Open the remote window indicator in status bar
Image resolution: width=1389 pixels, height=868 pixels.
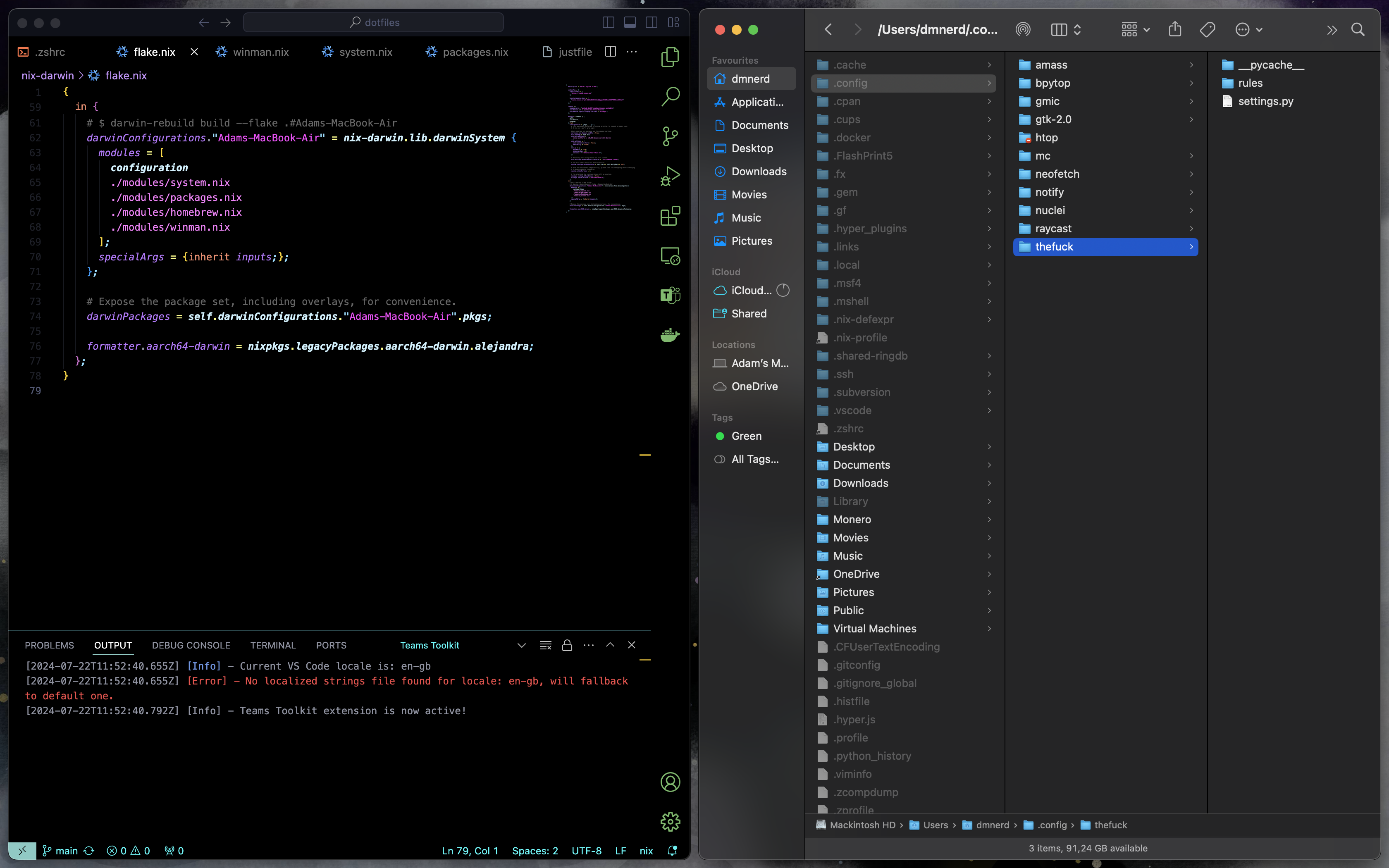(x=22, y=851)
